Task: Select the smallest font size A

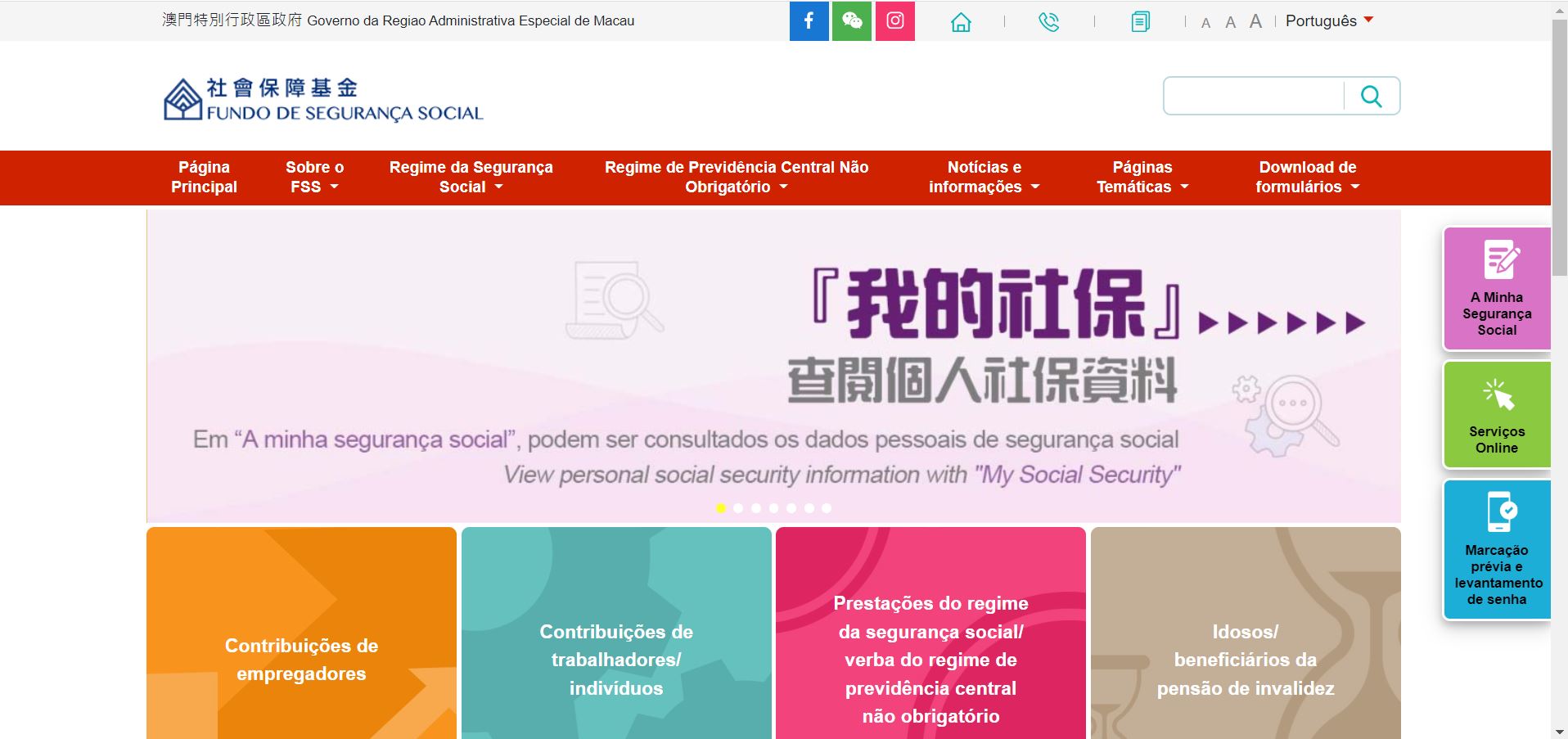Action: pos(1205,23)
